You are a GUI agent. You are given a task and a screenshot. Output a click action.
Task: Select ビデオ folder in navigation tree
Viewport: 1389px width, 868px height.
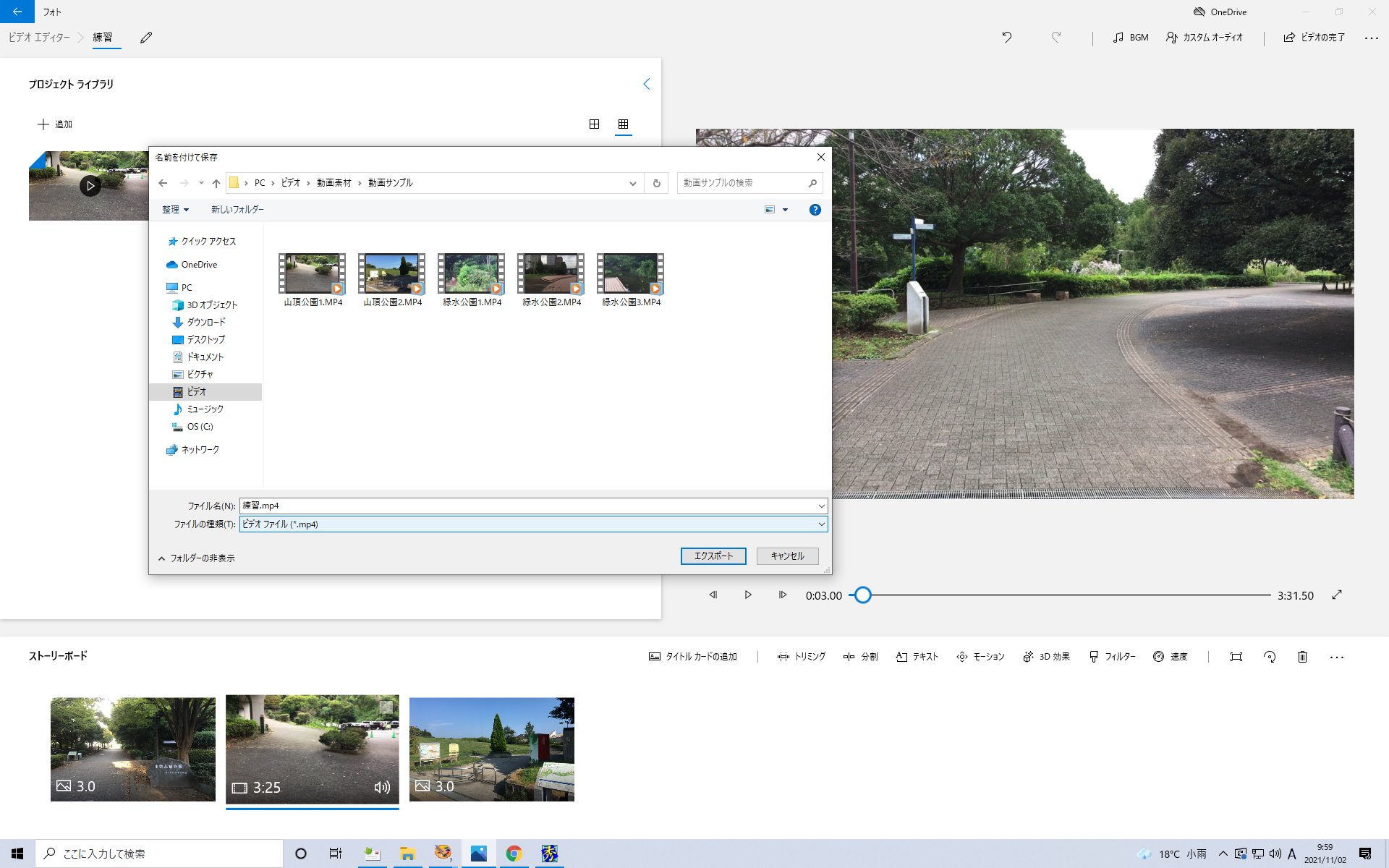(197, 392)
